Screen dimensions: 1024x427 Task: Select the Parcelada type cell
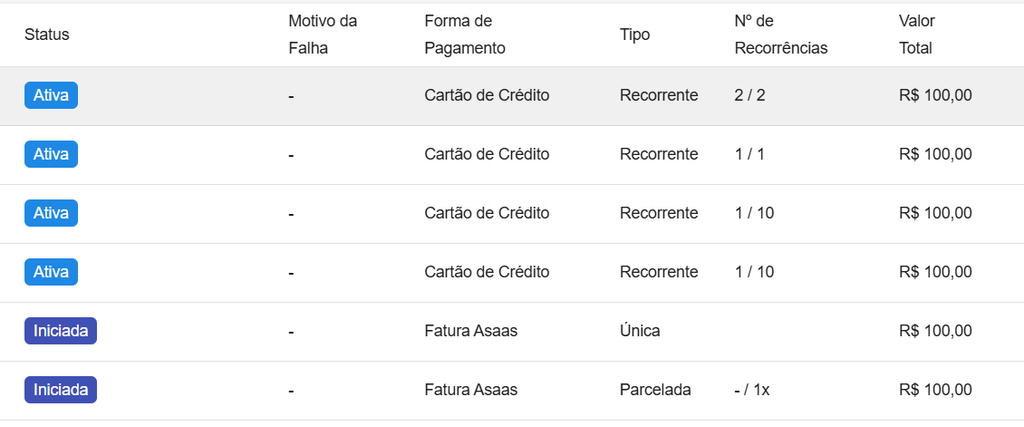click(656, 390)
